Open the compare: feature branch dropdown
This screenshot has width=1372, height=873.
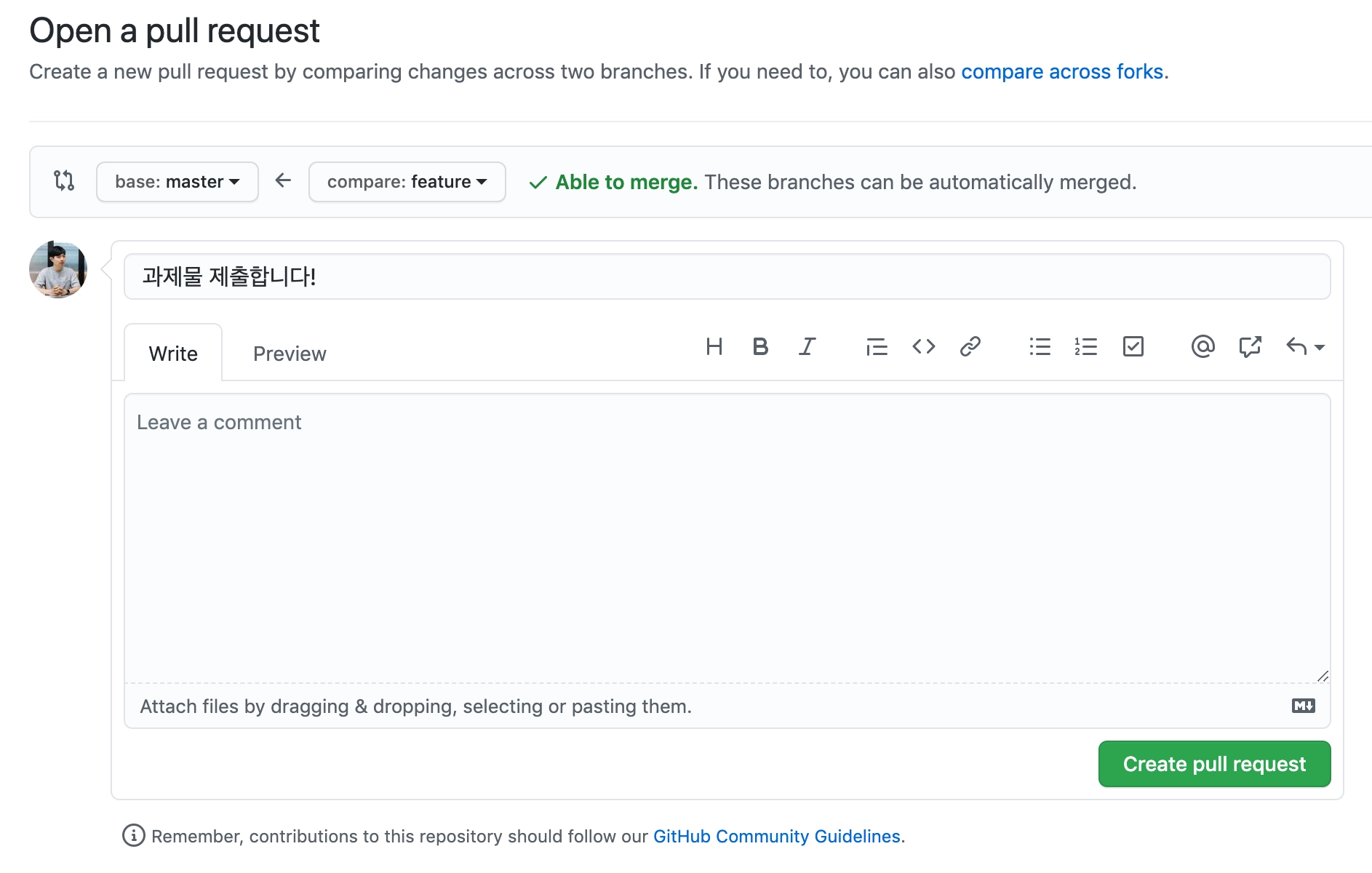(x=407, y=182)
